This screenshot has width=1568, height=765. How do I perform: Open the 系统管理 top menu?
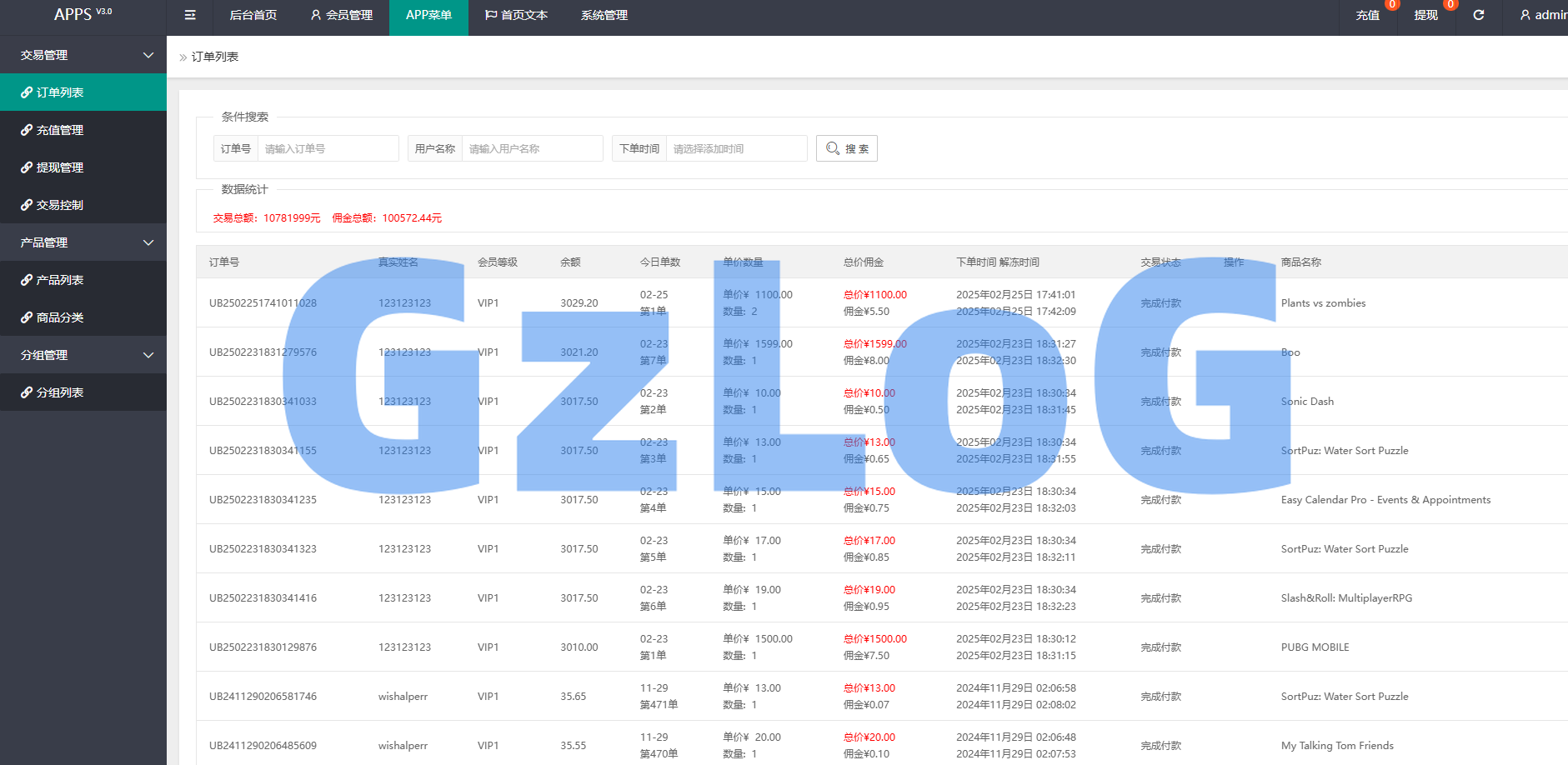pyautogui.click(x=604, y=15)
